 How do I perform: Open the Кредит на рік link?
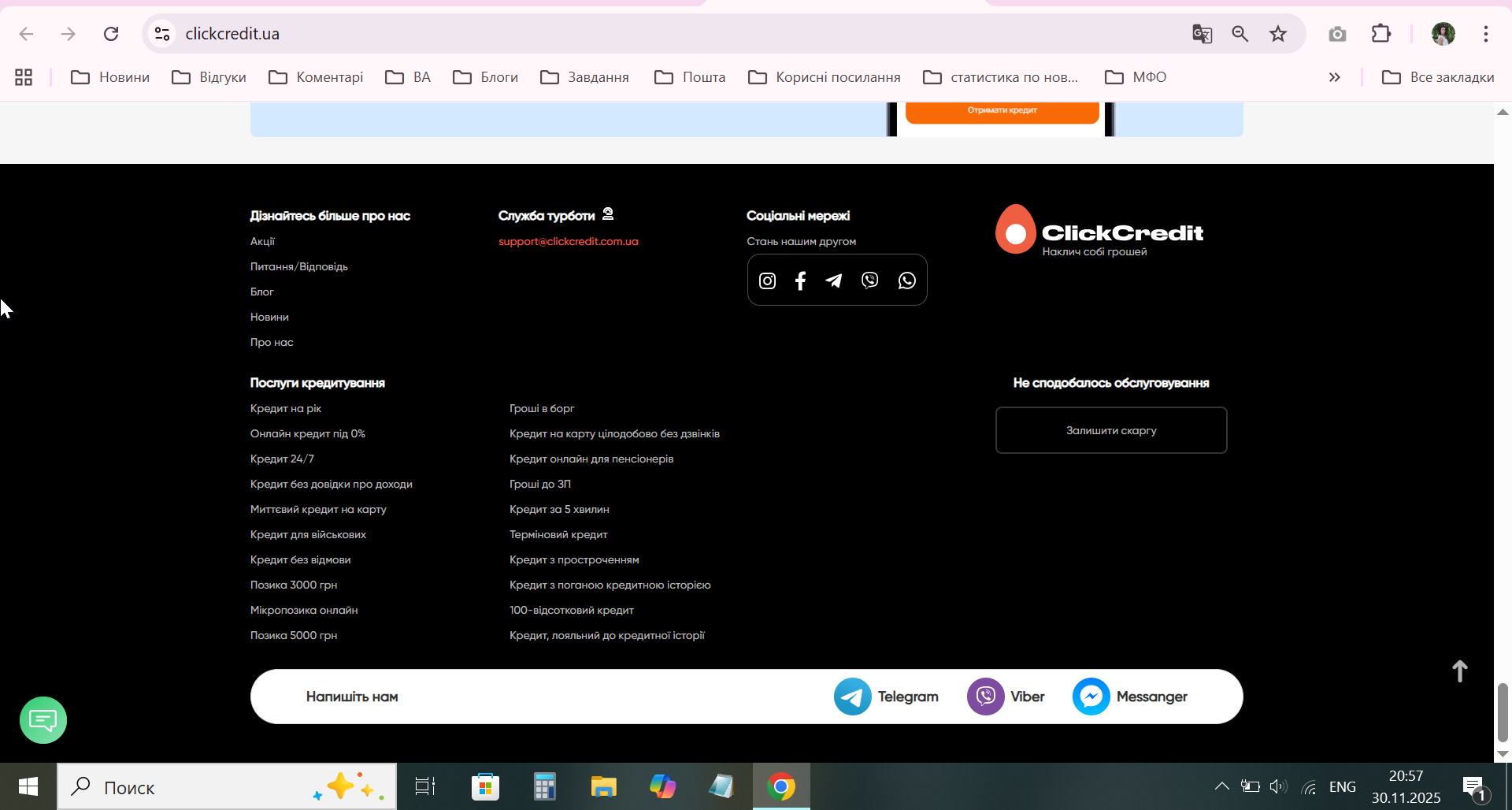click(x=286, y=408)
